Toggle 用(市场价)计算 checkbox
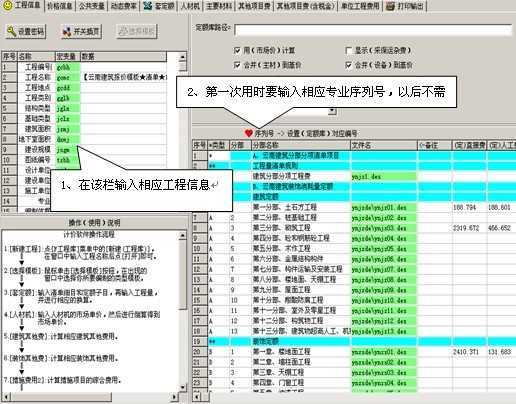Viewport: 516px width, 404px height. (x=237, y=50)
